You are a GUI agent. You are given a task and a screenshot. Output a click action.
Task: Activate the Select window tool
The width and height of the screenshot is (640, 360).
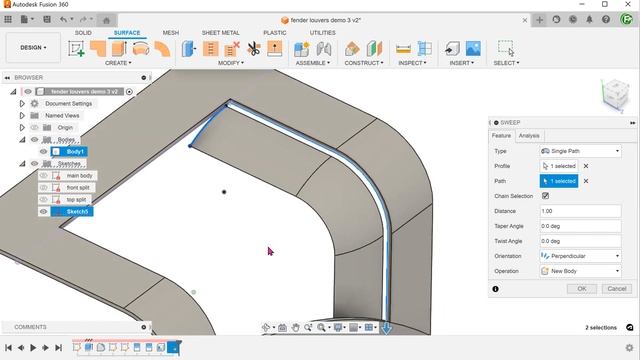[x=506, y=49]
